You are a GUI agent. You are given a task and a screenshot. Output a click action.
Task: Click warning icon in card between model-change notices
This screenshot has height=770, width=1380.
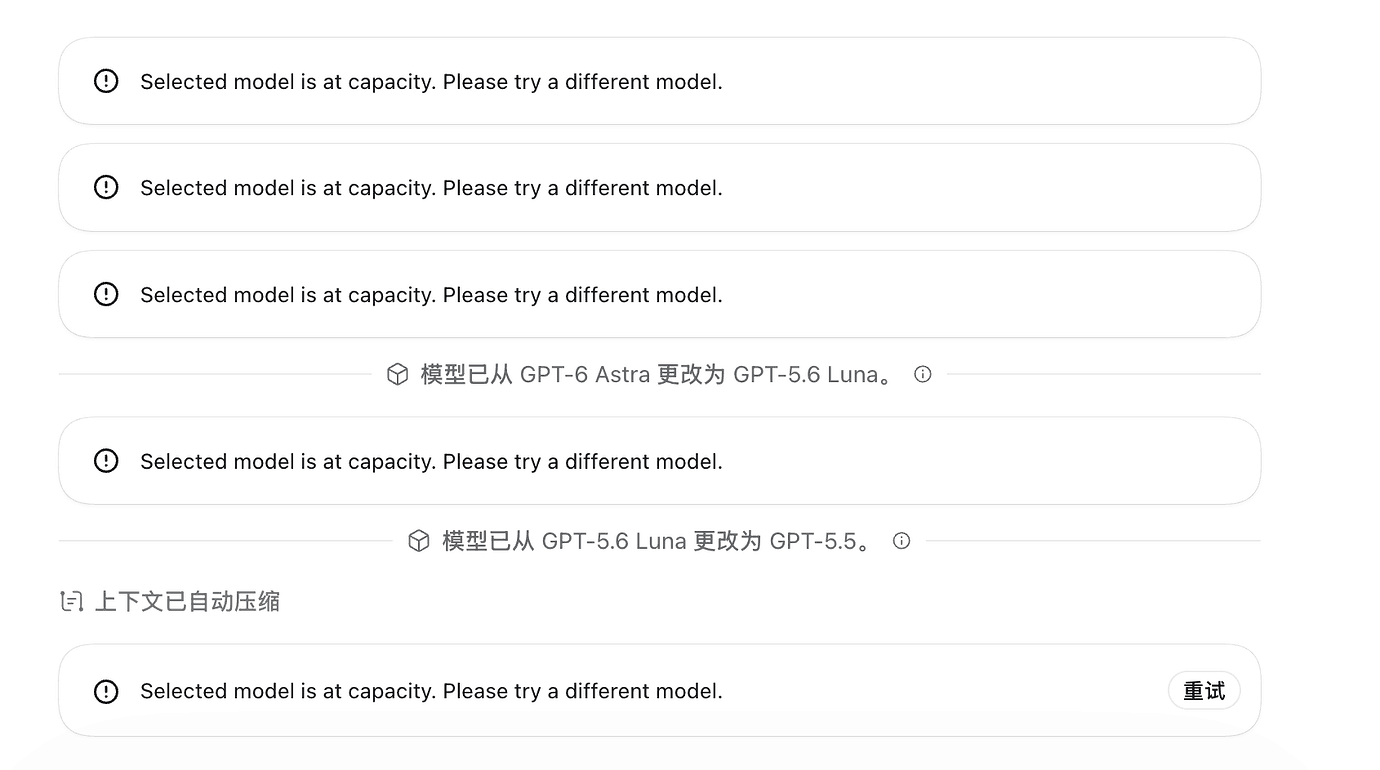click(x=106, y=461)
